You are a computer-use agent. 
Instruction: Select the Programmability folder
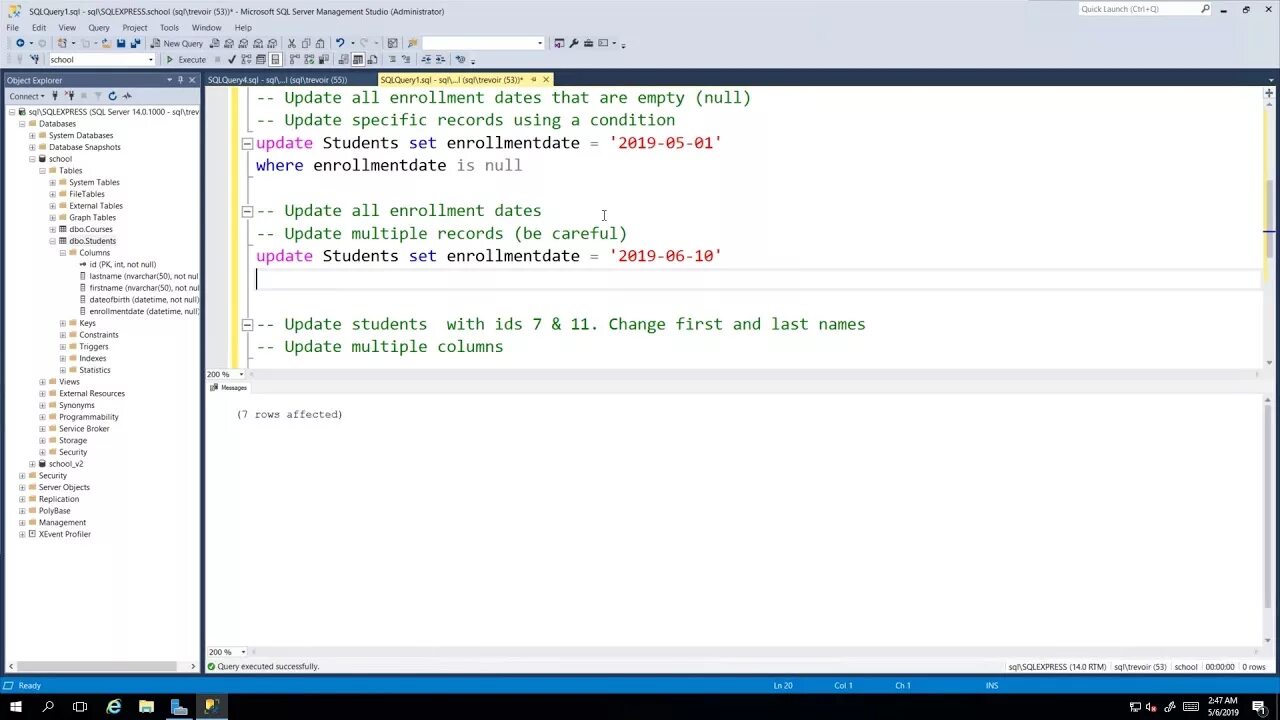click(88, 417)
